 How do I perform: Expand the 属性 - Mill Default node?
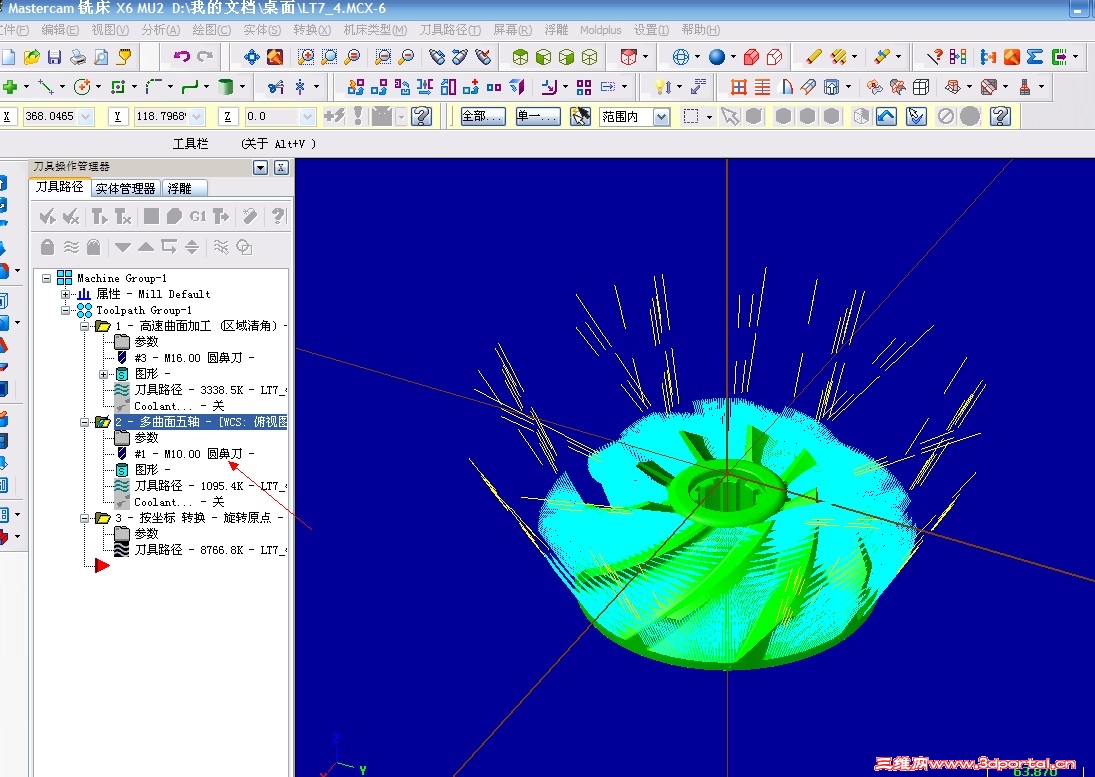click(x=66, y=294)
